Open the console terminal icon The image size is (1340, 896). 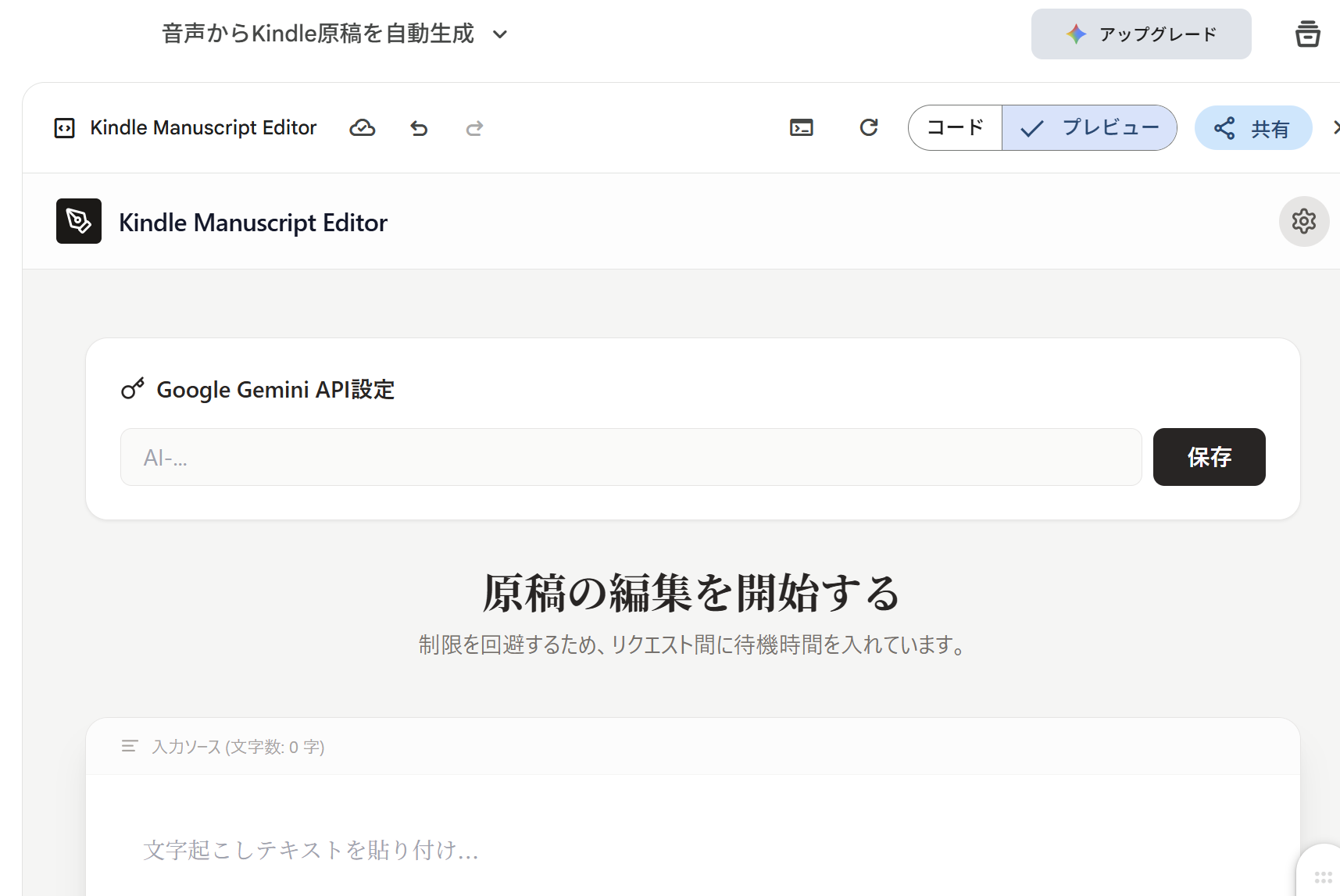[x=802, y=128]
